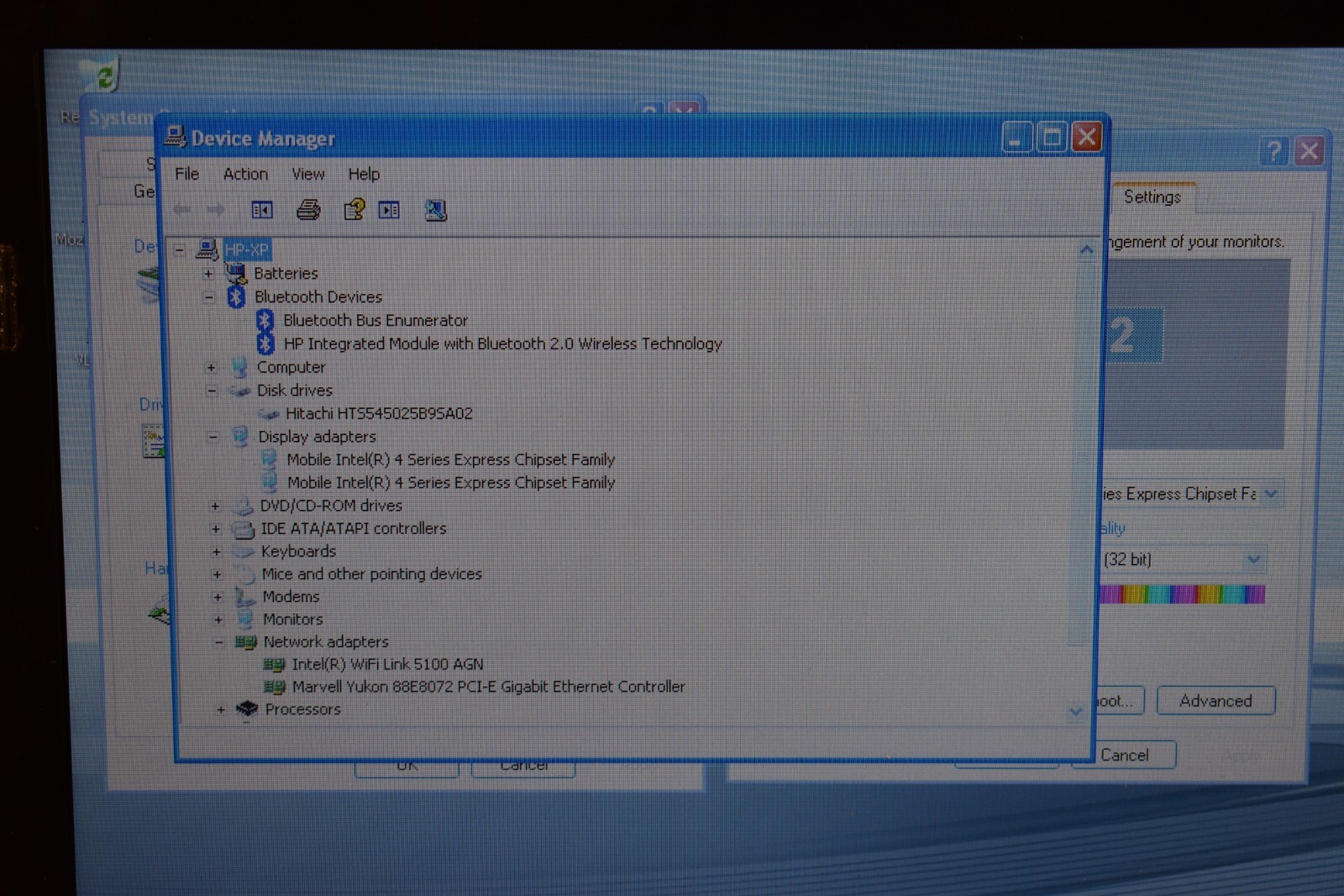
Task: Click the DVD/CD-ROM drives category icon
Action: tap(244, 506)
